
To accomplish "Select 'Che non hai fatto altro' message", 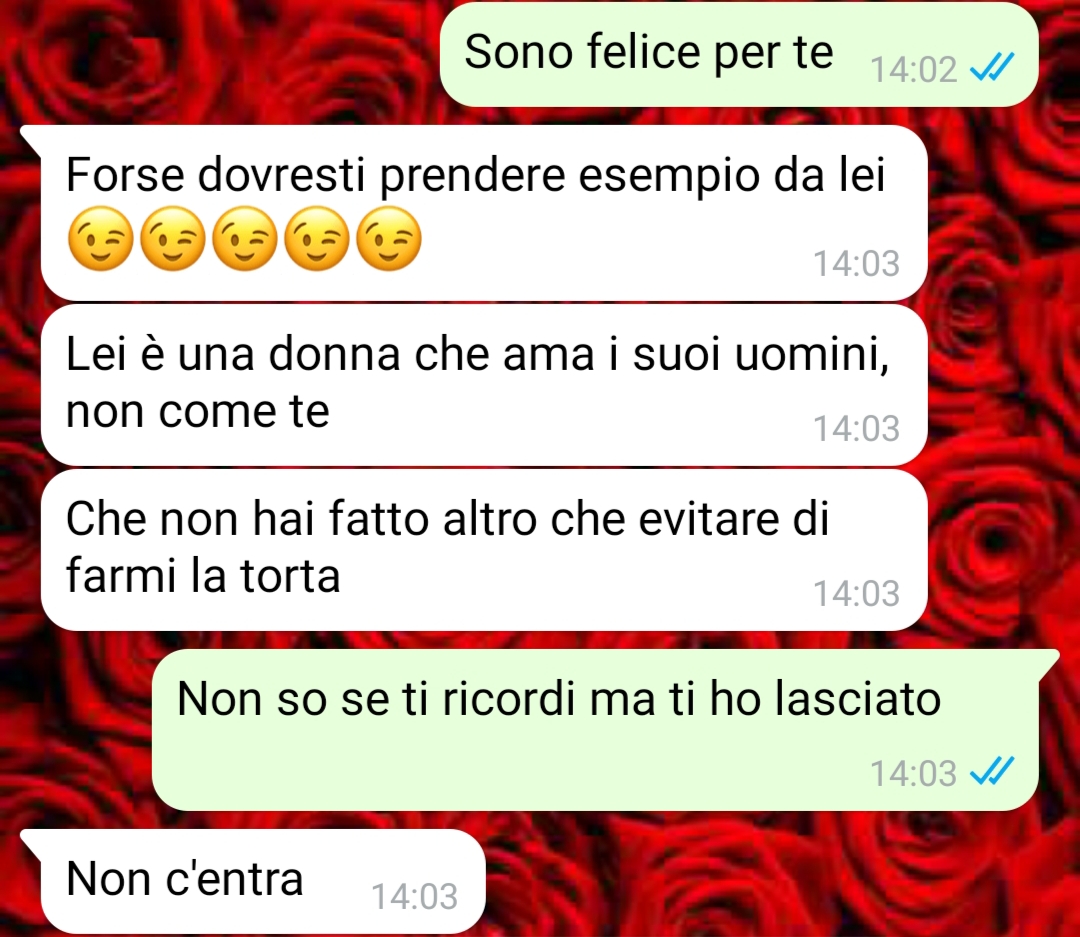I will coord(484,550).
